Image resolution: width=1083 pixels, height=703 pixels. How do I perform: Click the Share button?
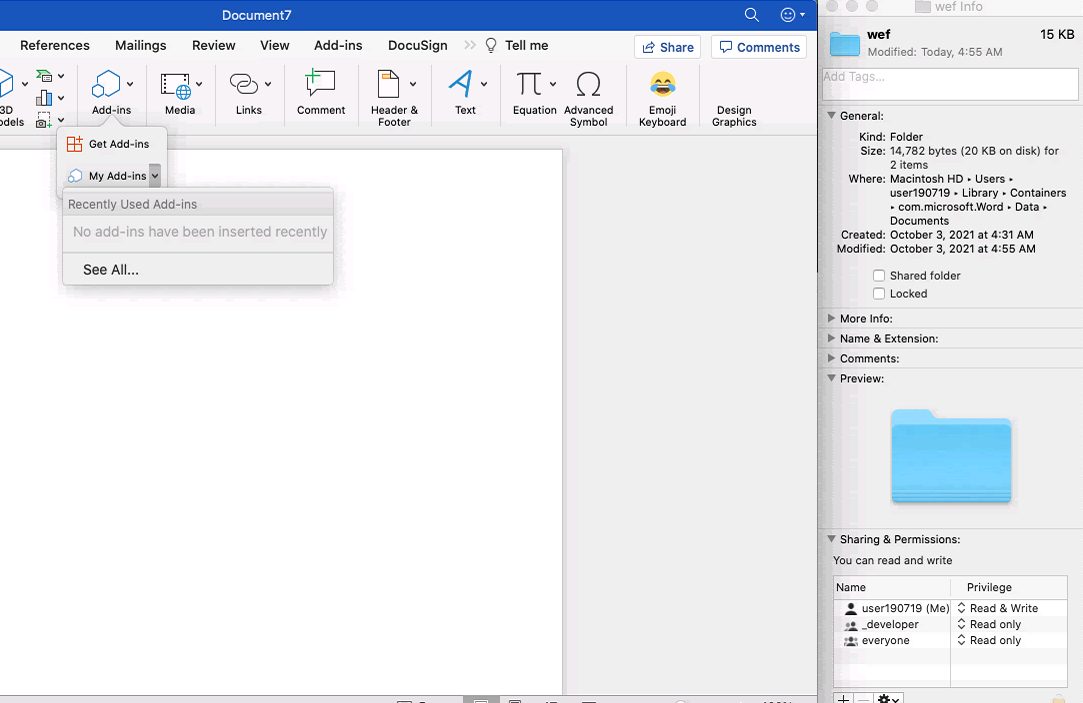(x=667, y=46)
